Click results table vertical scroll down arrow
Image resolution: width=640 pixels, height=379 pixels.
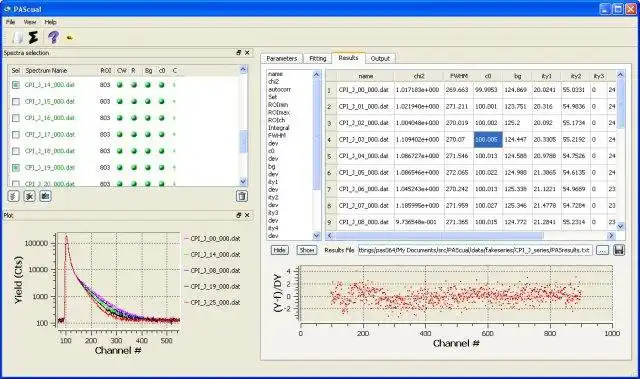tap(620, 226)
